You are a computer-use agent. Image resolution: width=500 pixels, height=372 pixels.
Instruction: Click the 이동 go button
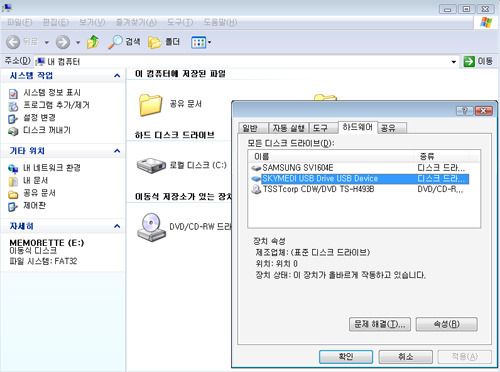pyautogui.click(x=478, y=61)
